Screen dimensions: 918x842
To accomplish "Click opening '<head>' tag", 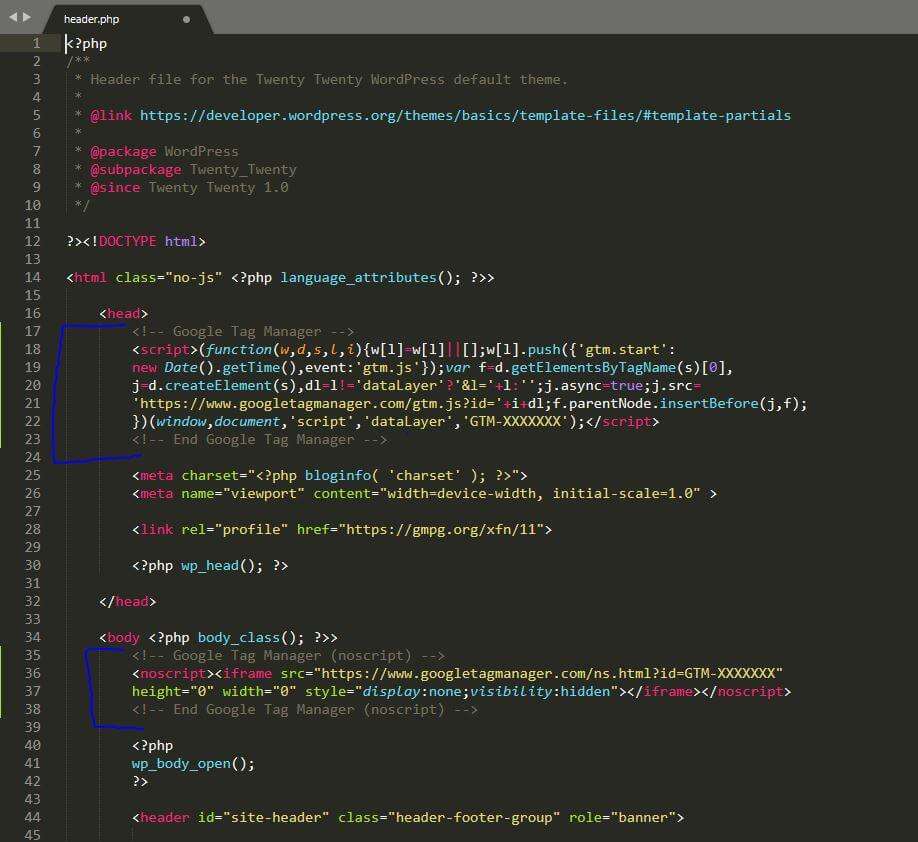I will 124,313.
